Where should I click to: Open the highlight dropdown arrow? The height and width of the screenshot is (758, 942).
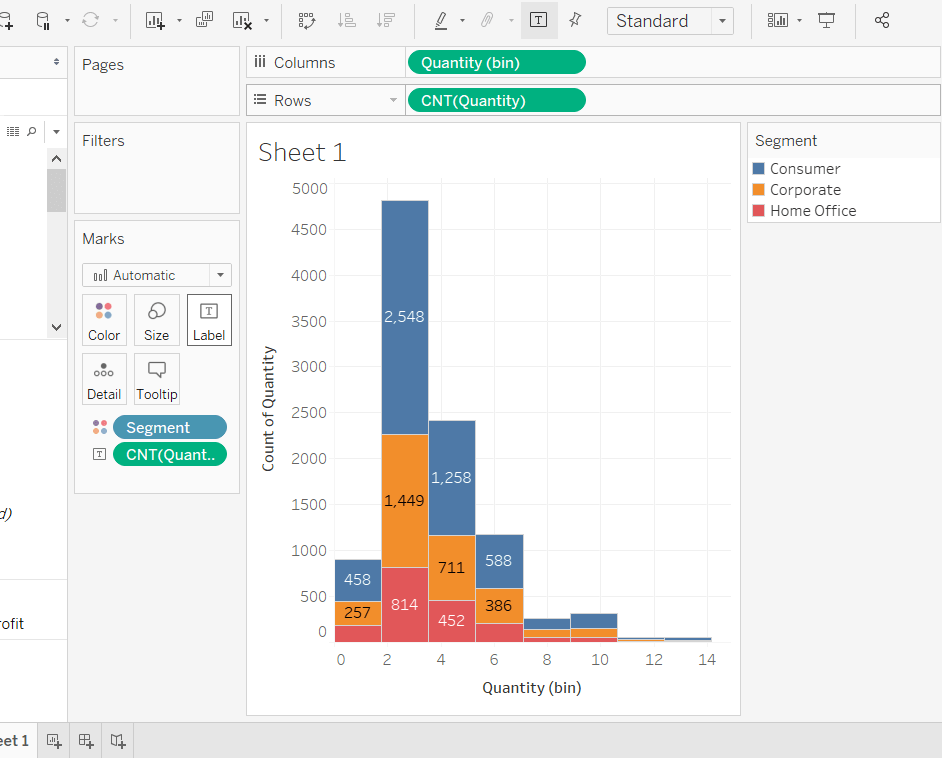pos(462,20)
